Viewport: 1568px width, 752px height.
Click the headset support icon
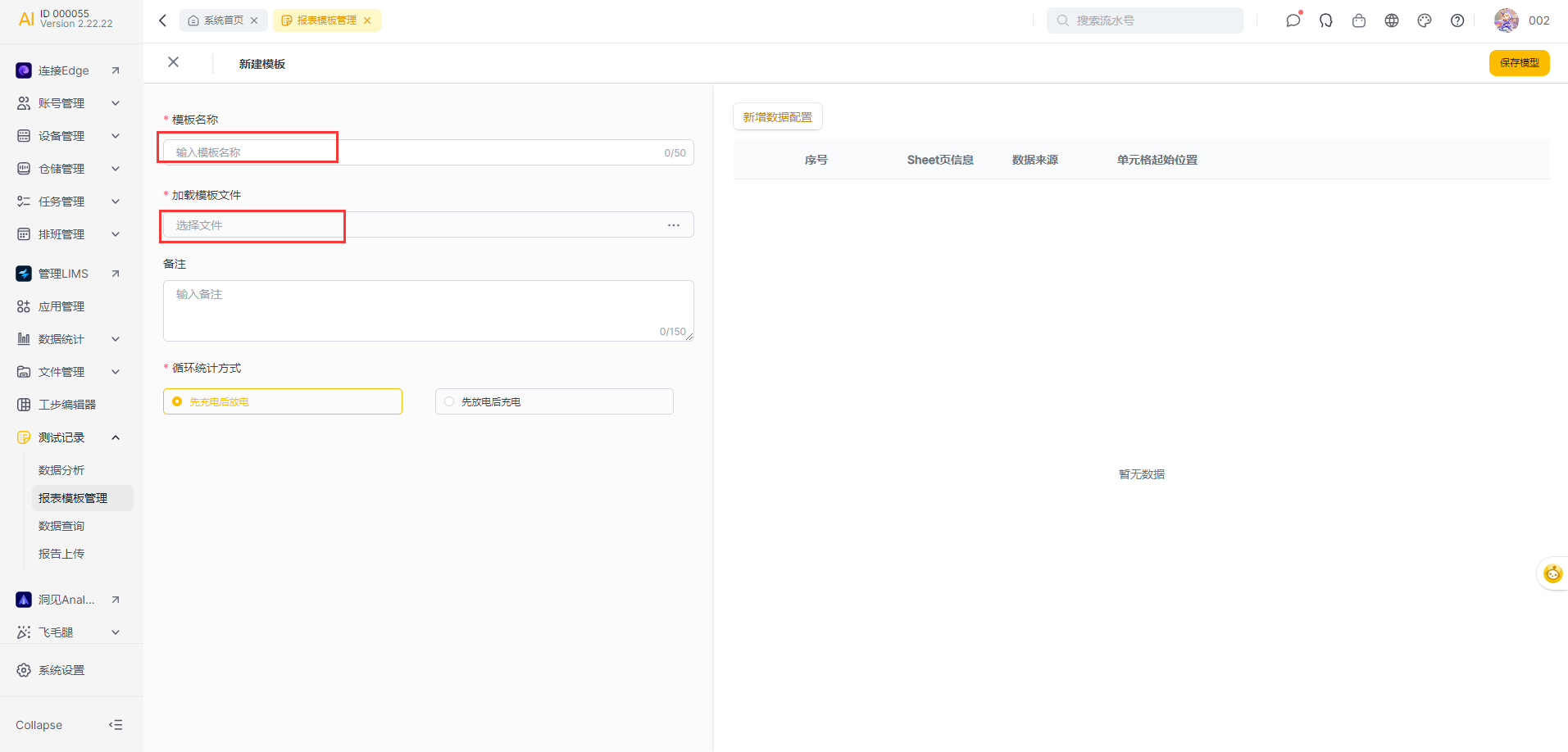tap(1326, 20)
